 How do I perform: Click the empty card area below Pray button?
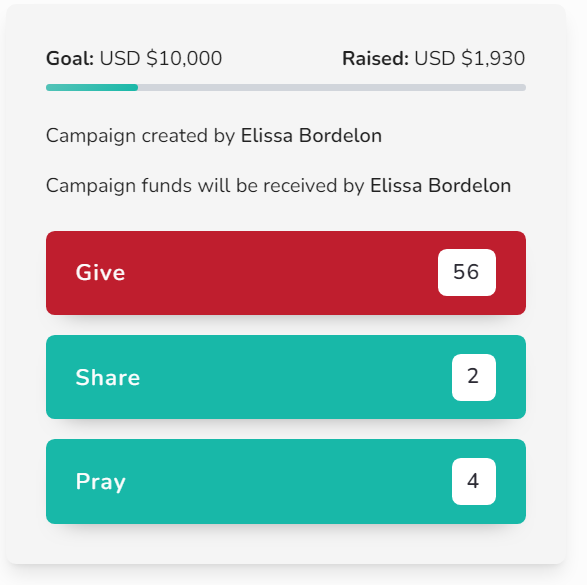[286, 543]
